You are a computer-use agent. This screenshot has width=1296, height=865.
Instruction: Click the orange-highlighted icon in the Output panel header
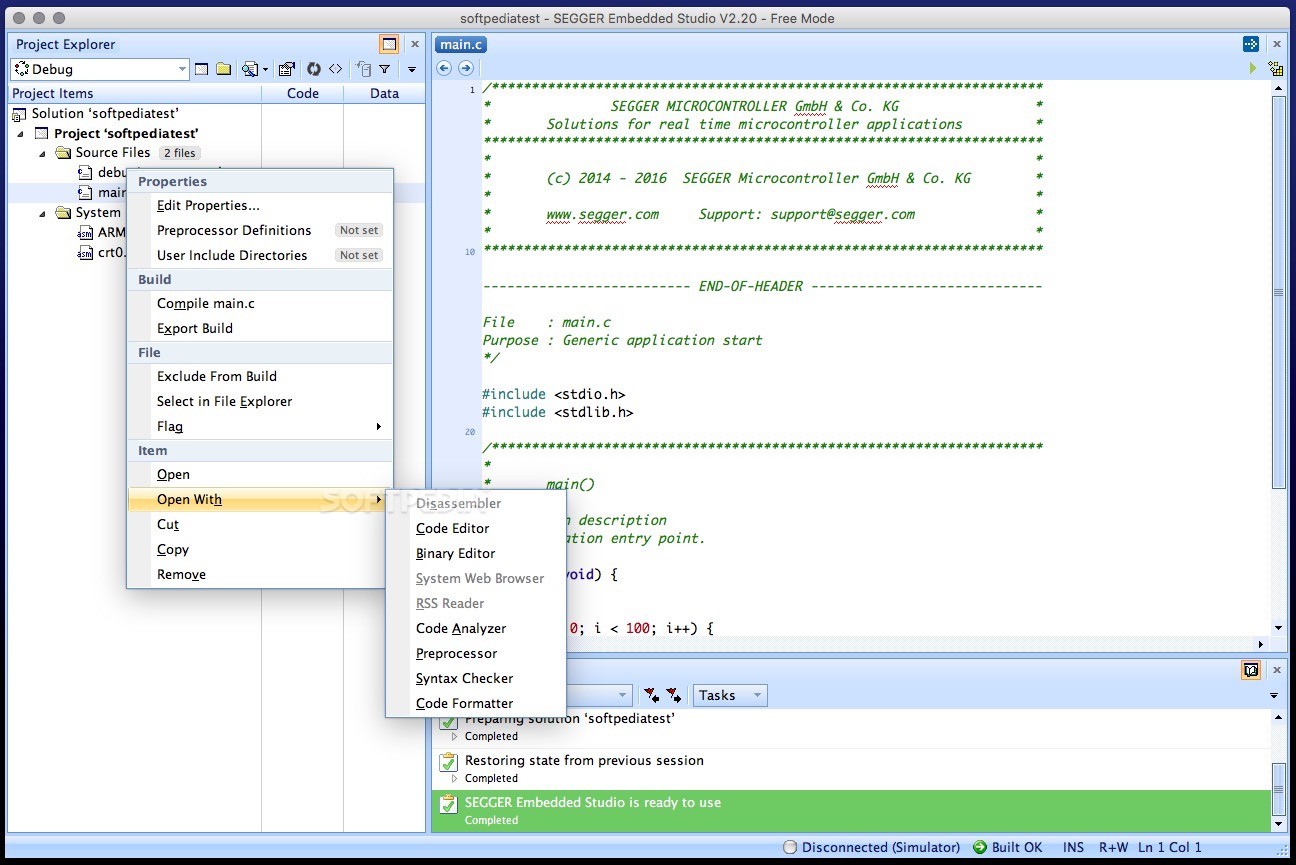click(x=1251, y=670)
